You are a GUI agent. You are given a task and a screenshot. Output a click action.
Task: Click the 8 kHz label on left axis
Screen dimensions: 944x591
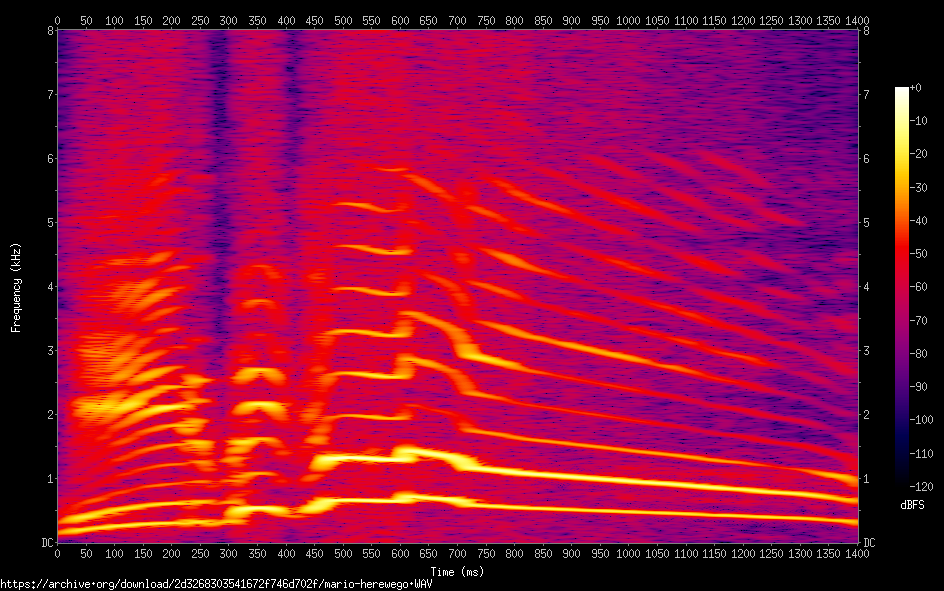(x=49, y=31)
